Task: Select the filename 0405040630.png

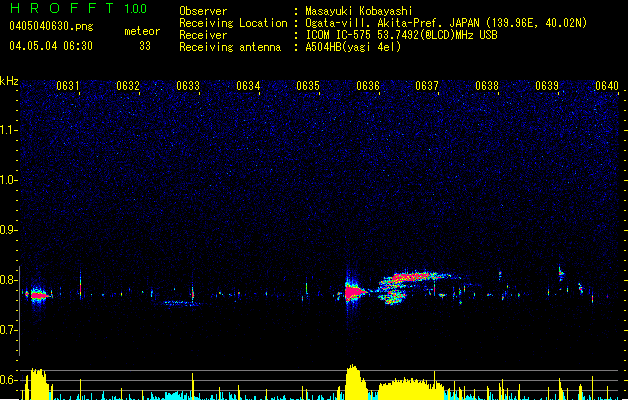Action: click(51, 26)
